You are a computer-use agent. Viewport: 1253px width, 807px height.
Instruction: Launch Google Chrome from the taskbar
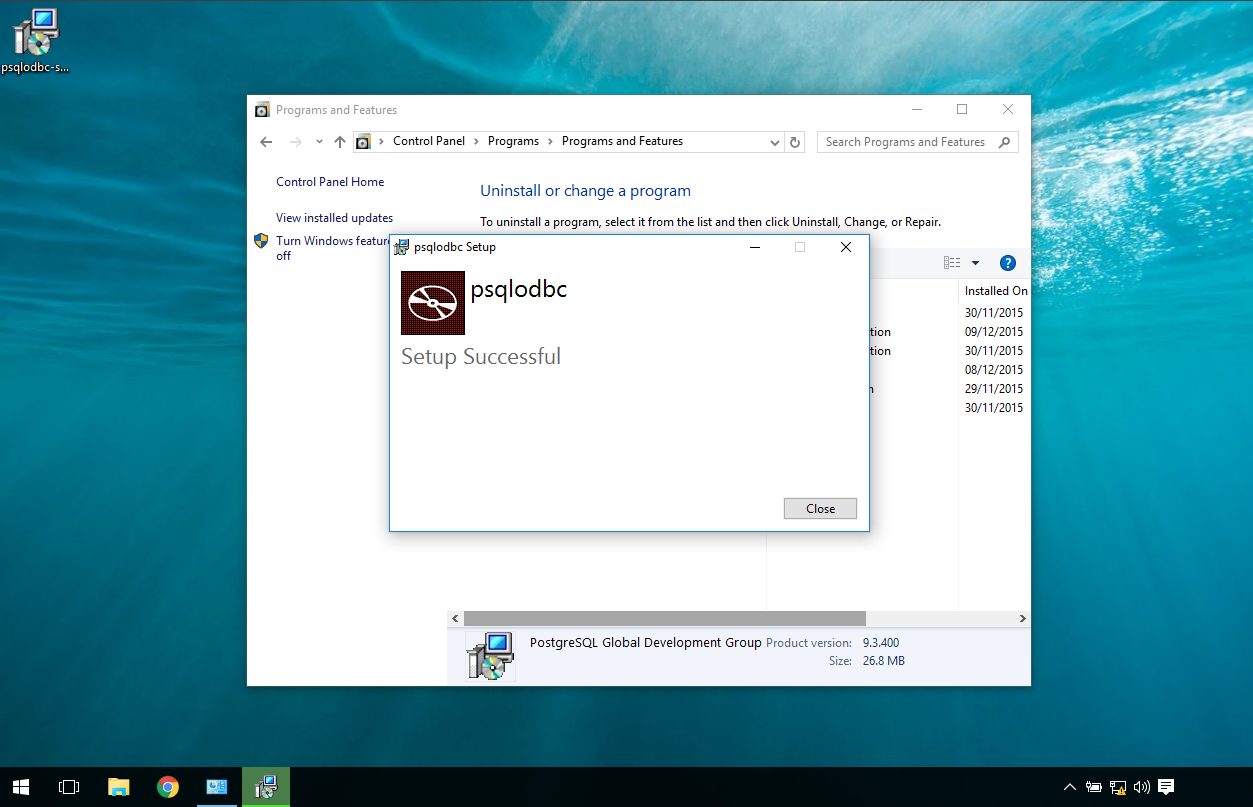167,787
